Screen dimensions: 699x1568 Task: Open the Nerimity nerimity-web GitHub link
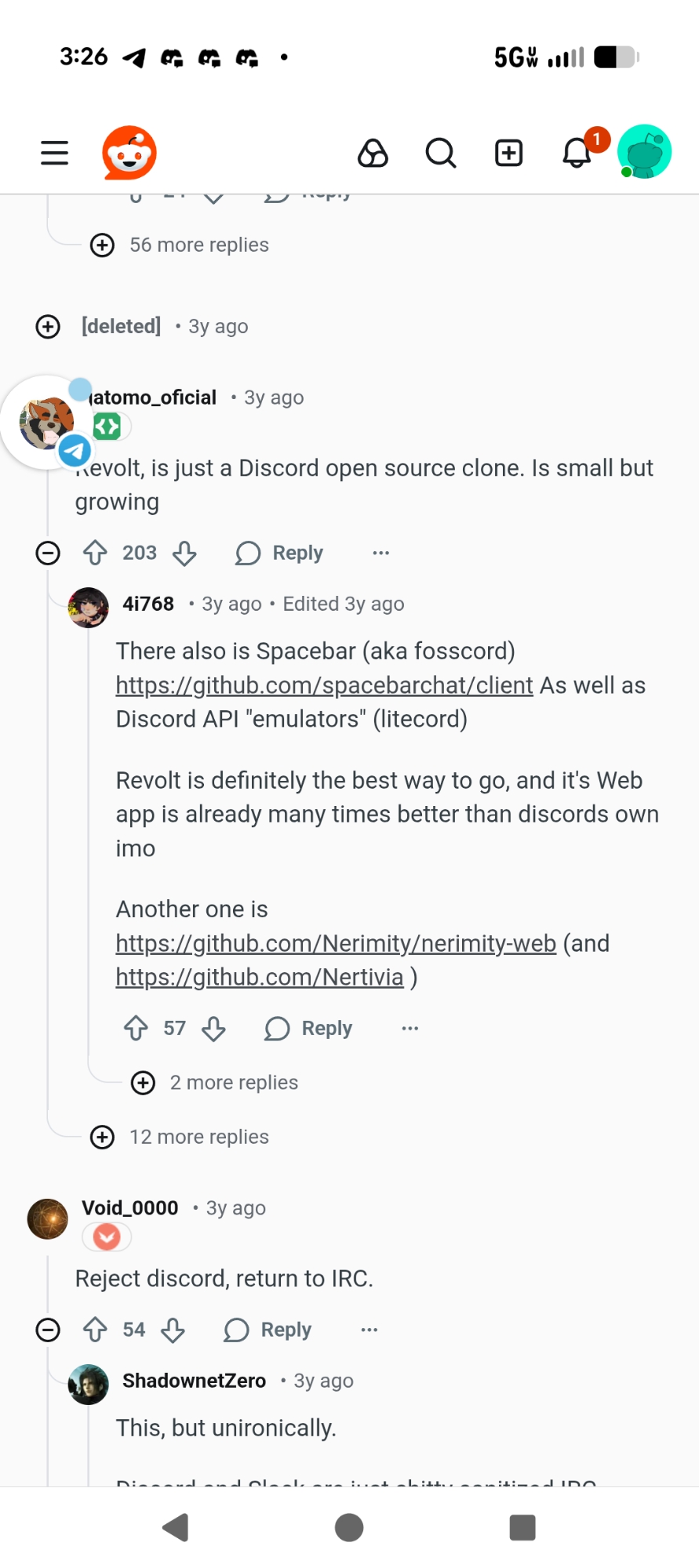point(336,943)
